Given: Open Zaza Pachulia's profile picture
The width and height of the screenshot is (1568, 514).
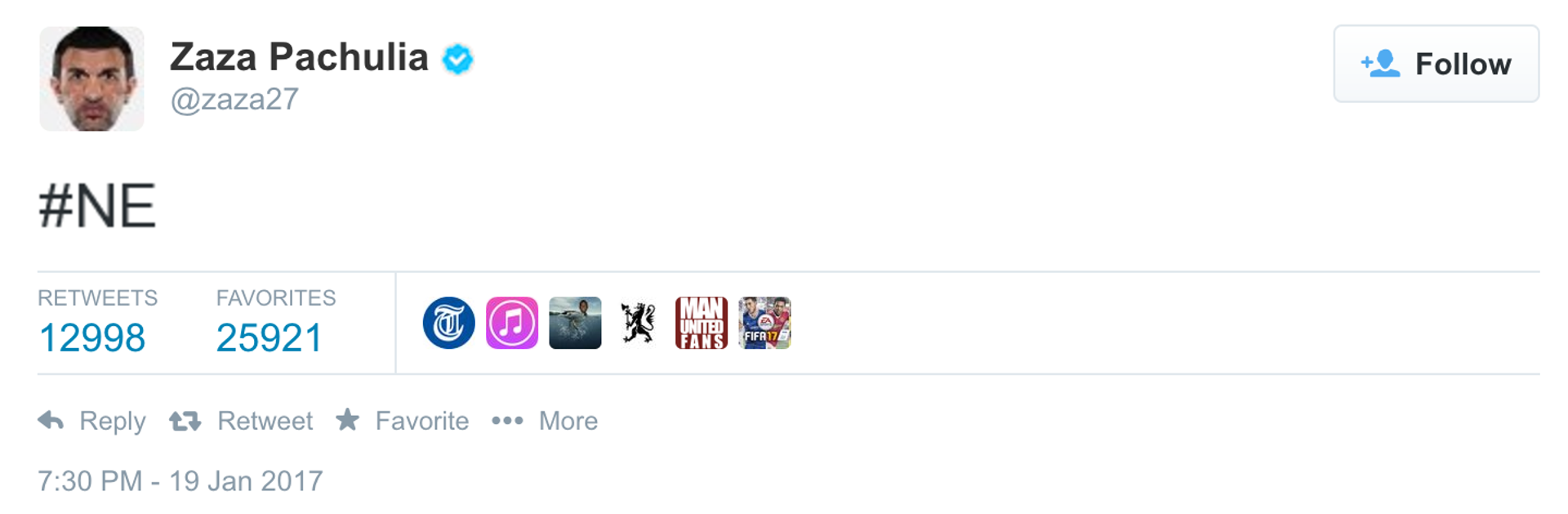Looking at the screenshot, I should coord(91,78).
